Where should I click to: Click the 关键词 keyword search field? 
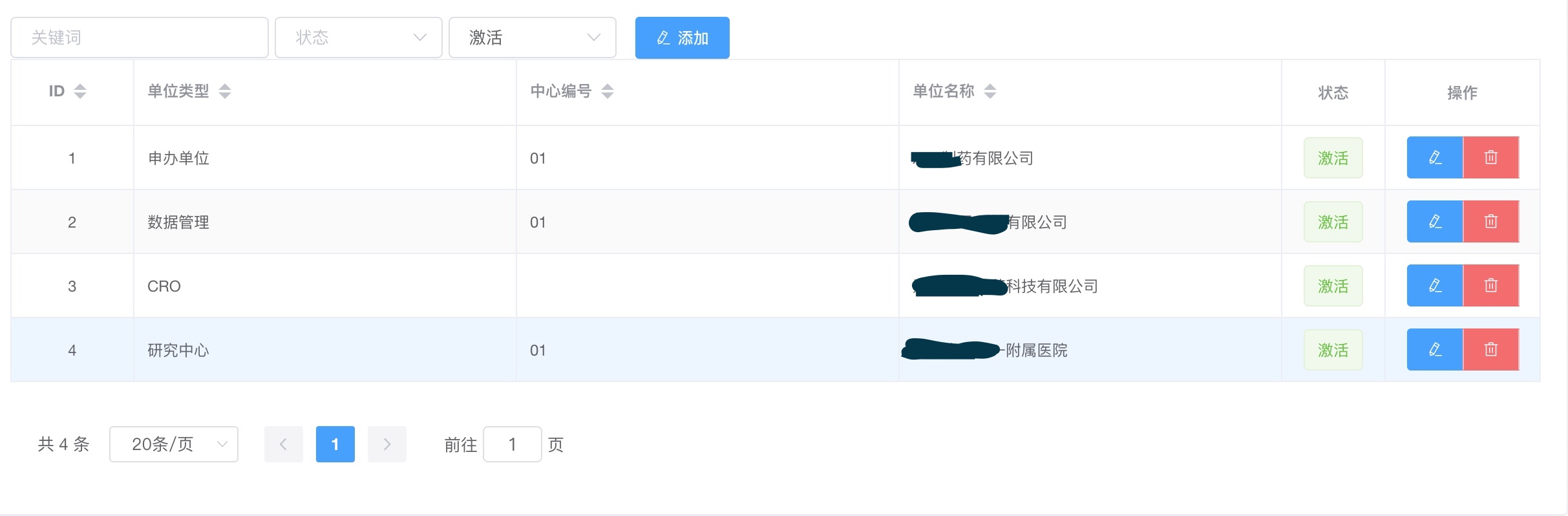click(139, 38)
